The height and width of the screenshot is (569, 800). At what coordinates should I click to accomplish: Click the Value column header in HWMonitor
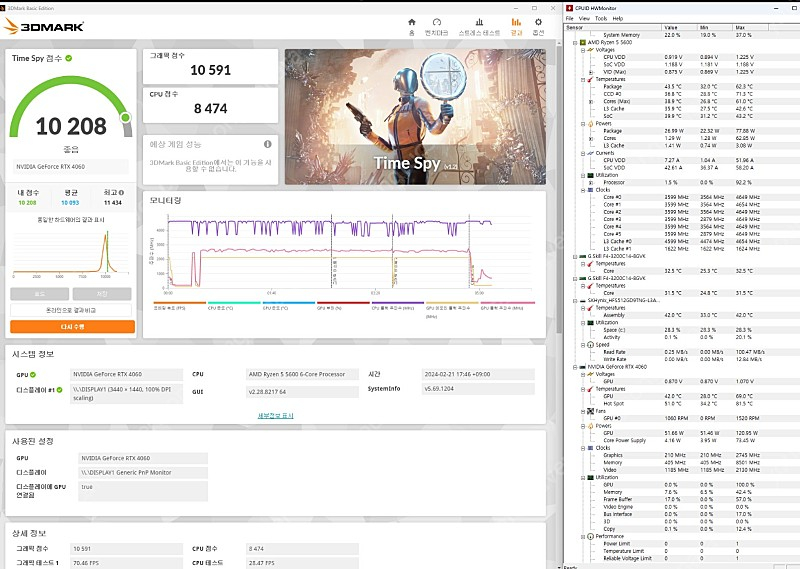tap(680, 27)
